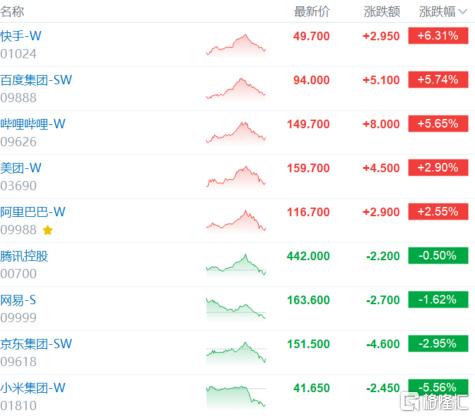Viewport: 475px width, 418px height.
Task: Sort by the 最新价 column header
Action: tap(312, 12)
